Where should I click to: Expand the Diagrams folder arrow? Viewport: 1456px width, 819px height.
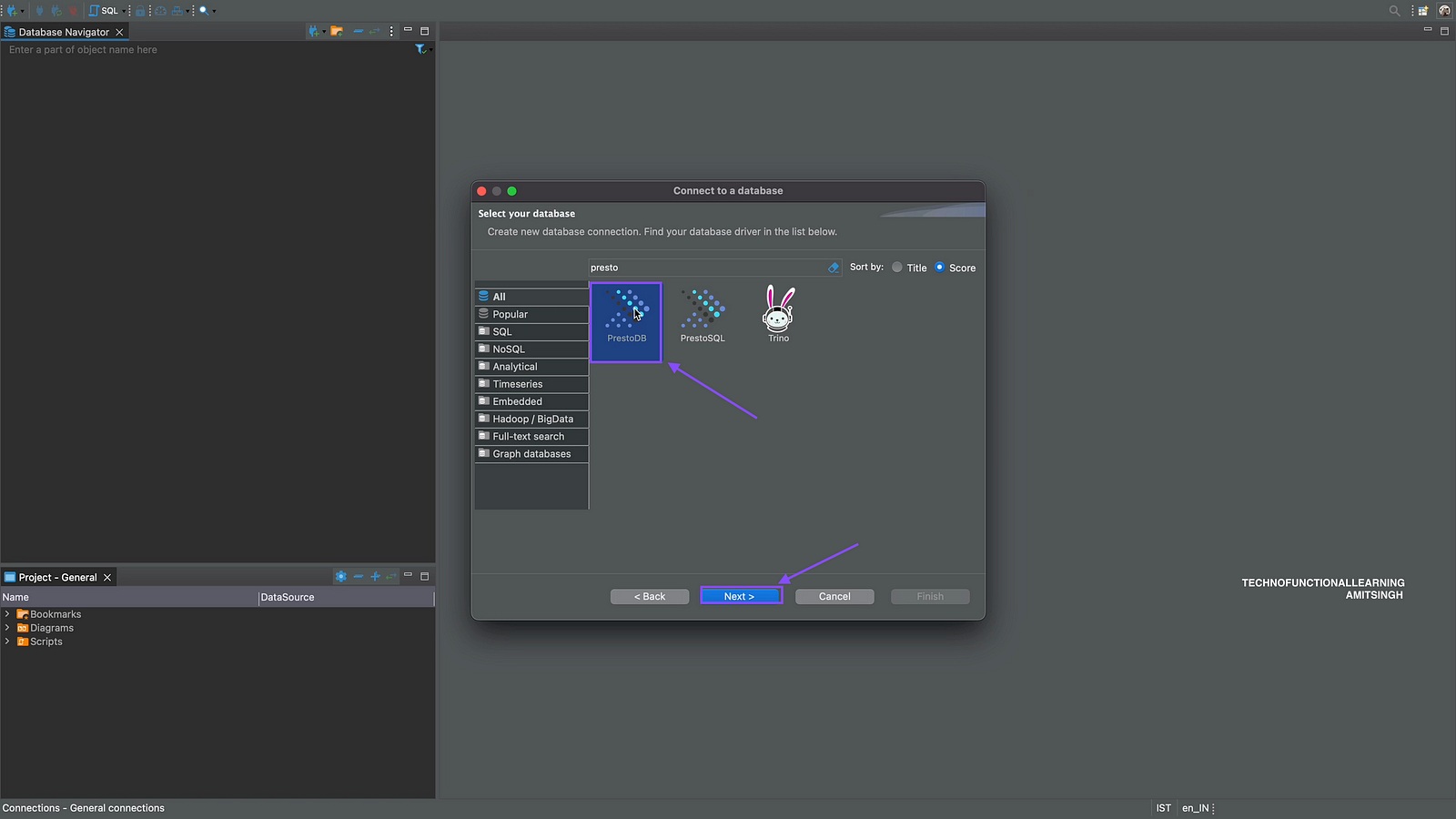(x=7, y=628)
